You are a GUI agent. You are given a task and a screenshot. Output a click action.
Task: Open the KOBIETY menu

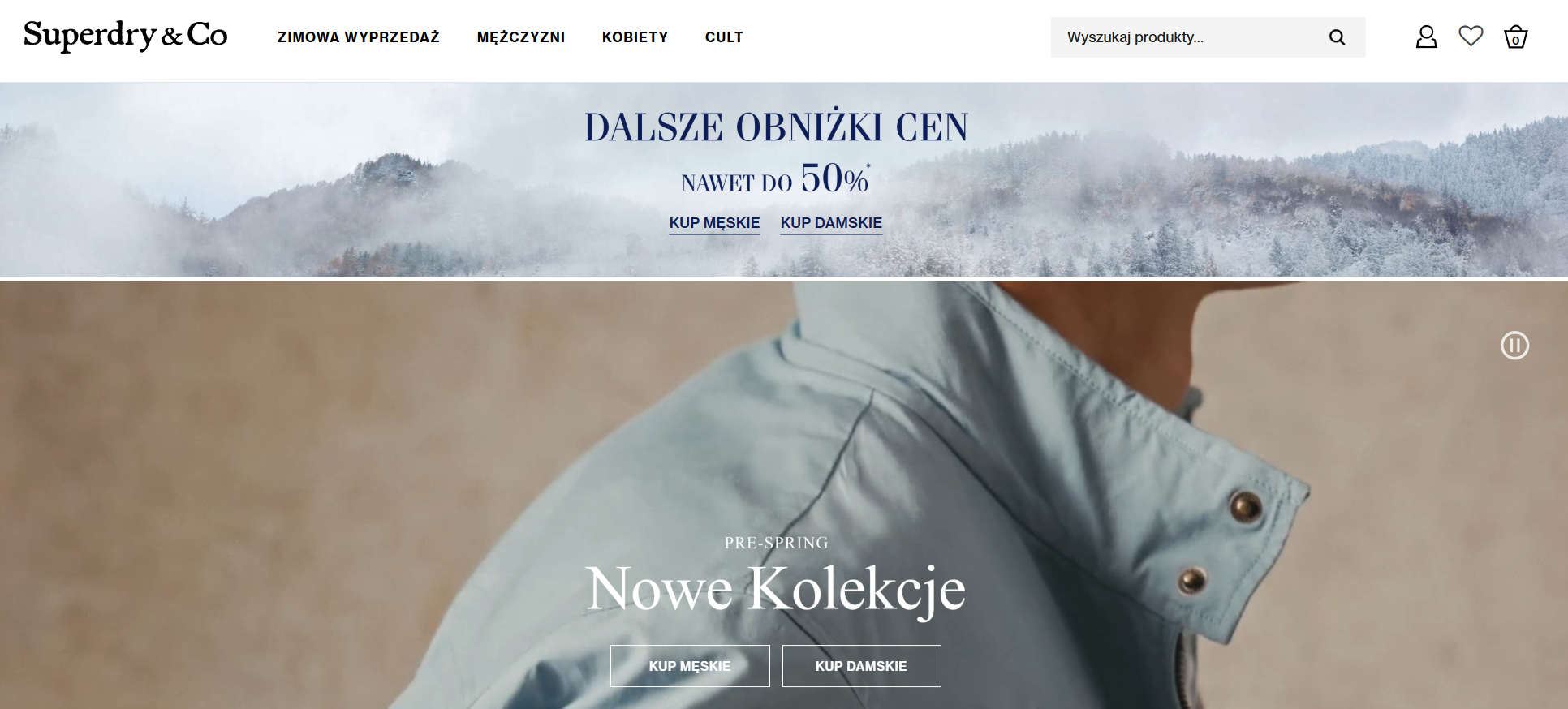click(635, 37)
